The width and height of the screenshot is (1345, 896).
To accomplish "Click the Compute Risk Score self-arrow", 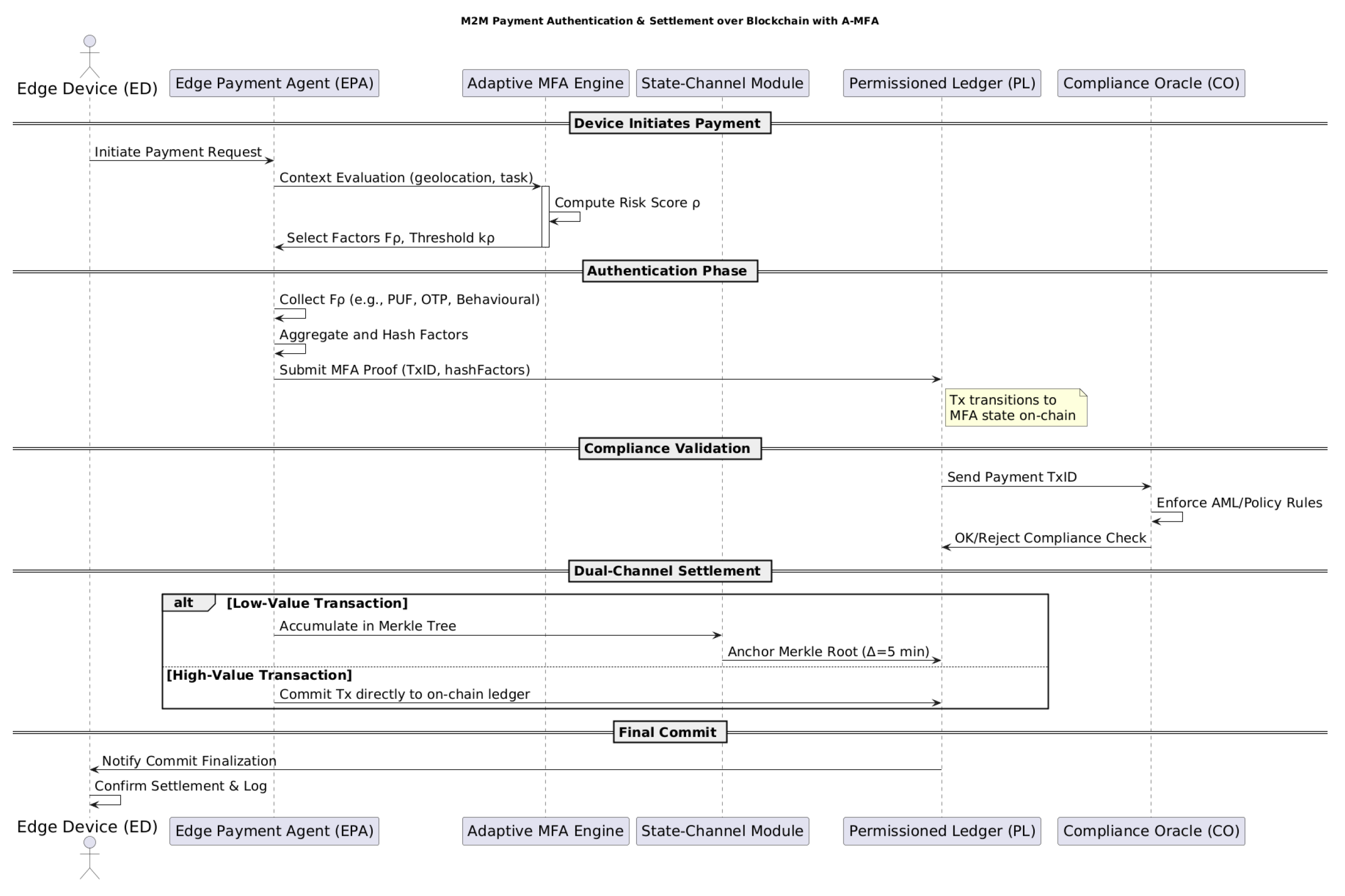I will (565, 217).
